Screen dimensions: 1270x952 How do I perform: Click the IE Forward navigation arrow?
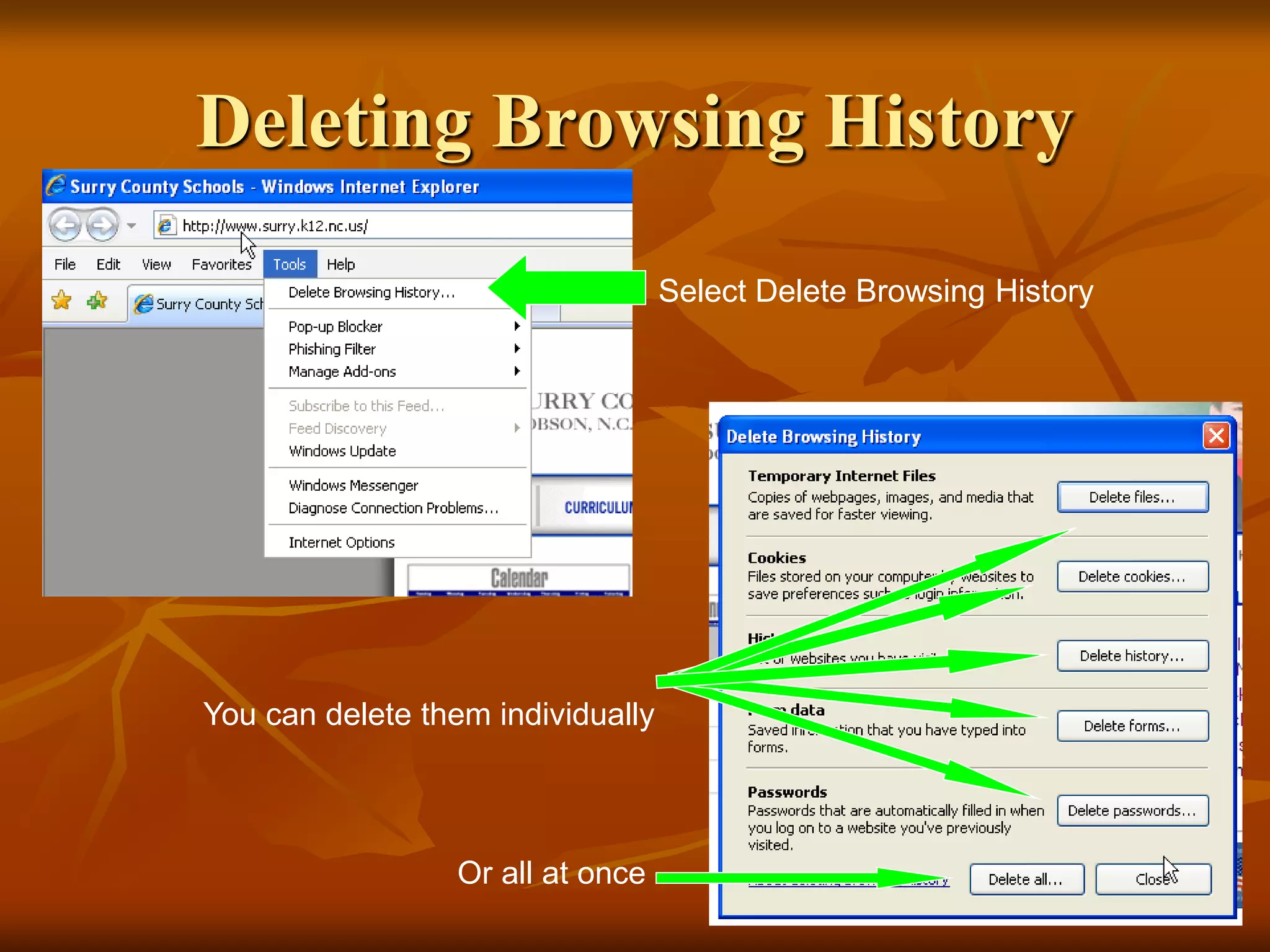click(102, 225)
